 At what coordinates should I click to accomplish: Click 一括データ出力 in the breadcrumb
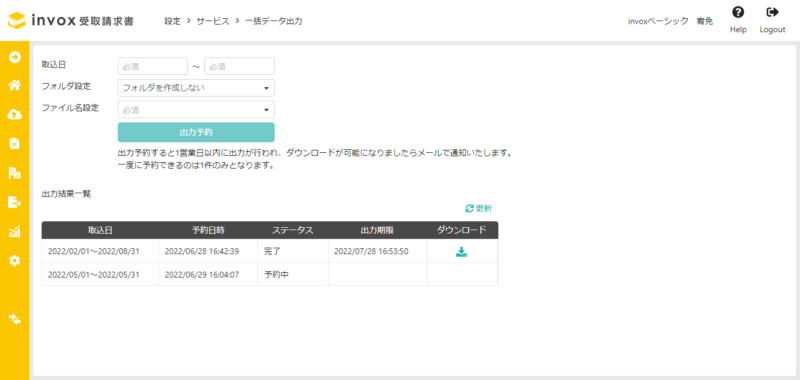pos(274,21)
